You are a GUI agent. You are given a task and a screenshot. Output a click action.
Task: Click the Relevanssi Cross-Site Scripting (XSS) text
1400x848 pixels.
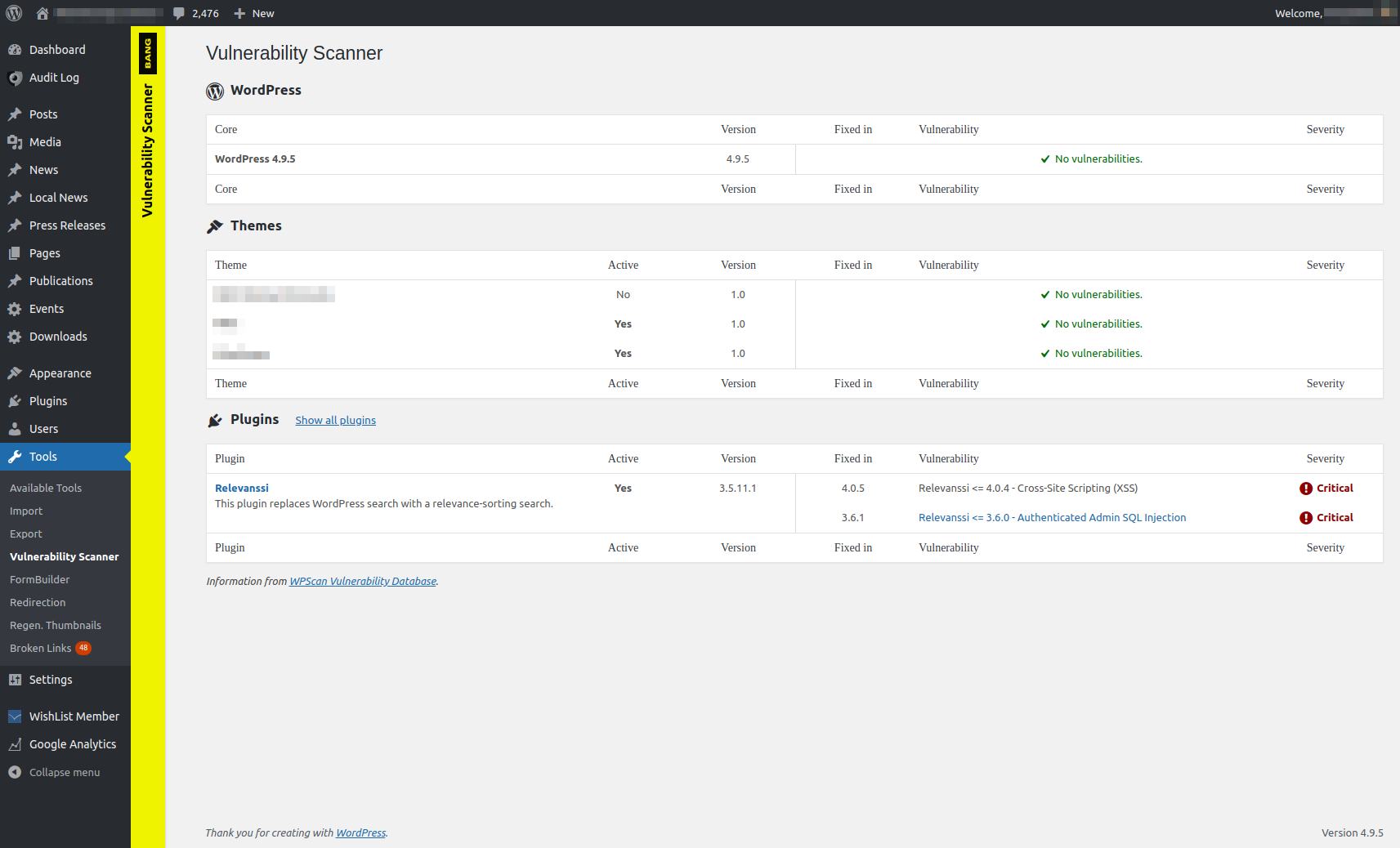click(x=1028, y=488)
